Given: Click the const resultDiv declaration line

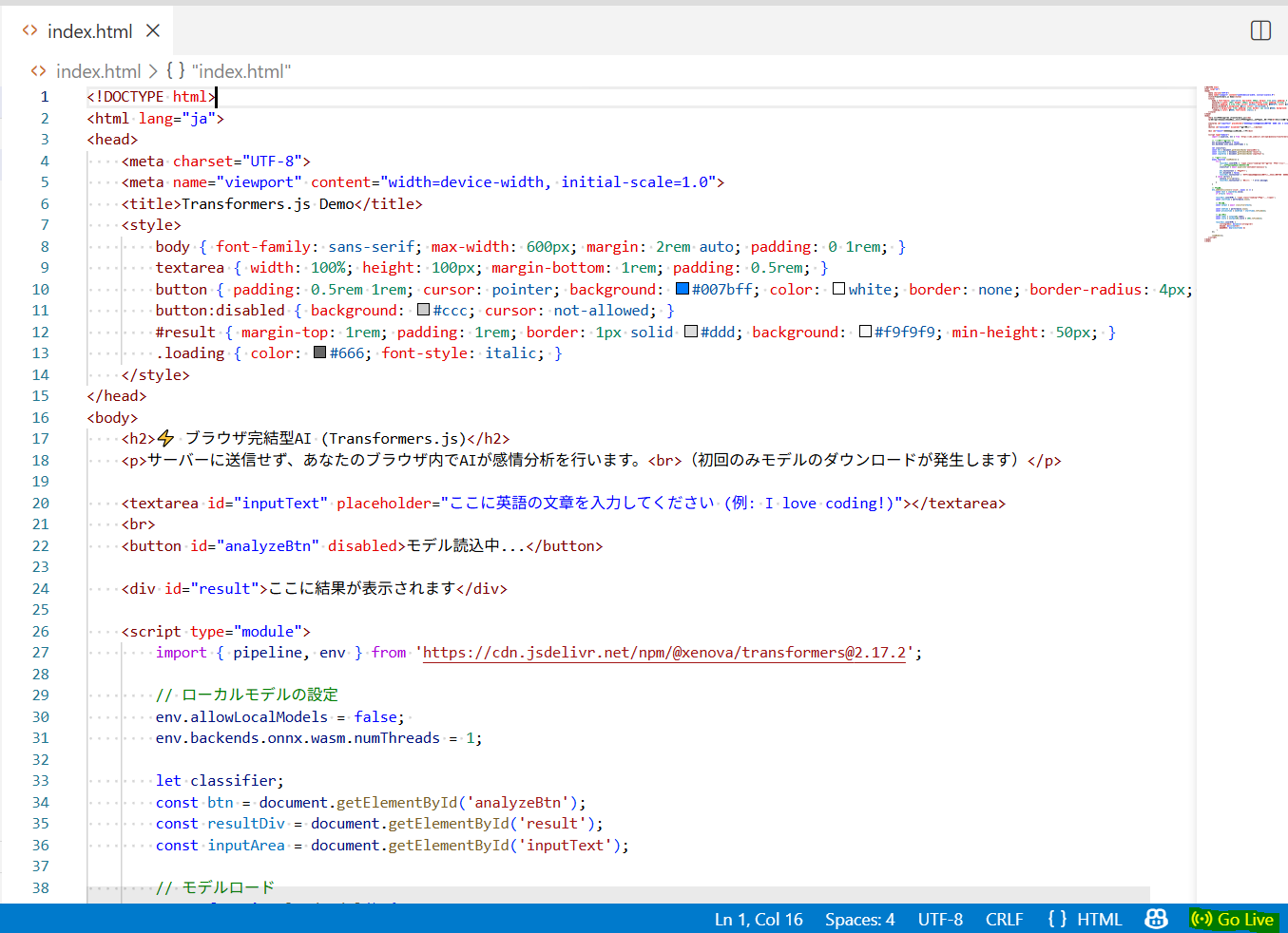Looking at the screenshot, I should pyautogui.click(x=379, y=824).
